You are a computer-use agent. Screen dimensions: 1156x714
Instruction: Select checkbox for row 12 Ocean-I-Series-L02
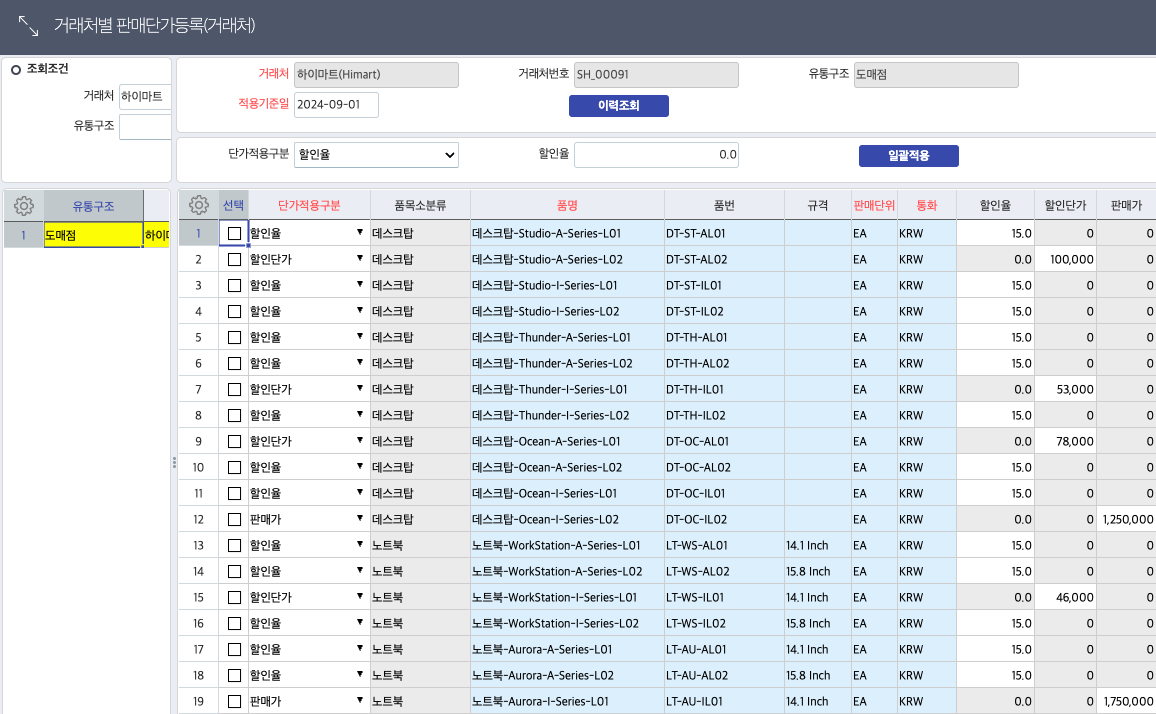point(234,519)
